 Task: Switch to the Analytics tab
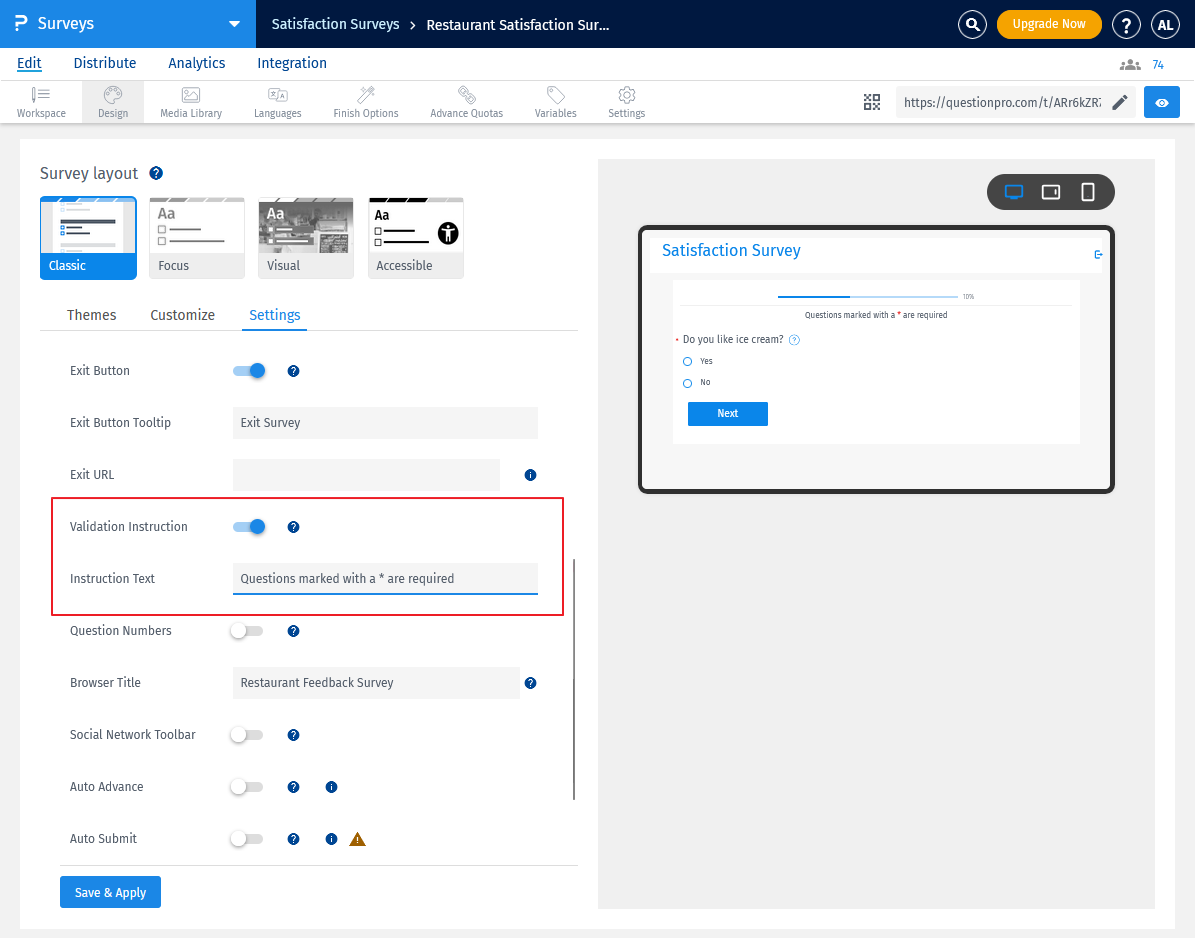(196, 63)
